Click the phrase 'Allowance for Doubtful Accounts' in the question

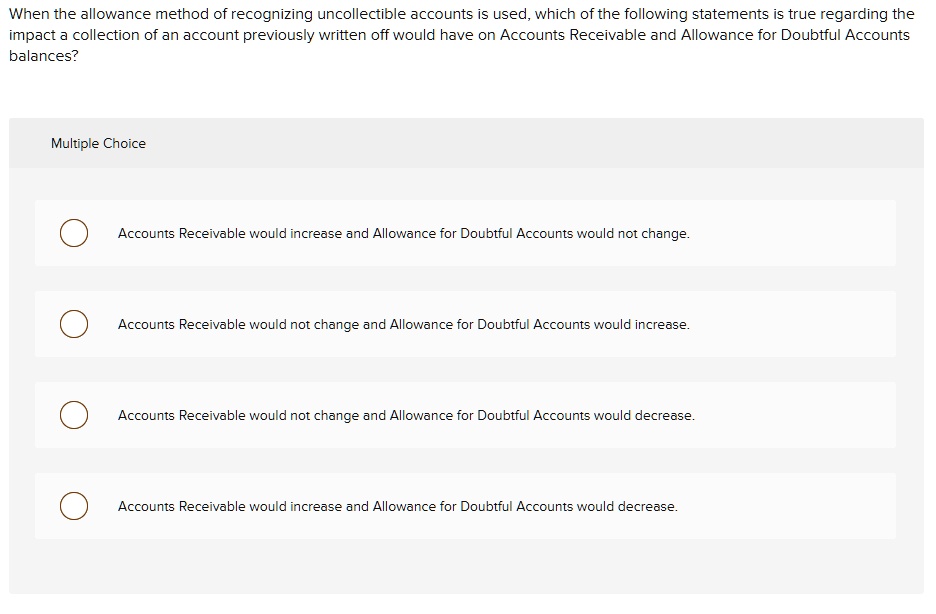click(789, 34)
